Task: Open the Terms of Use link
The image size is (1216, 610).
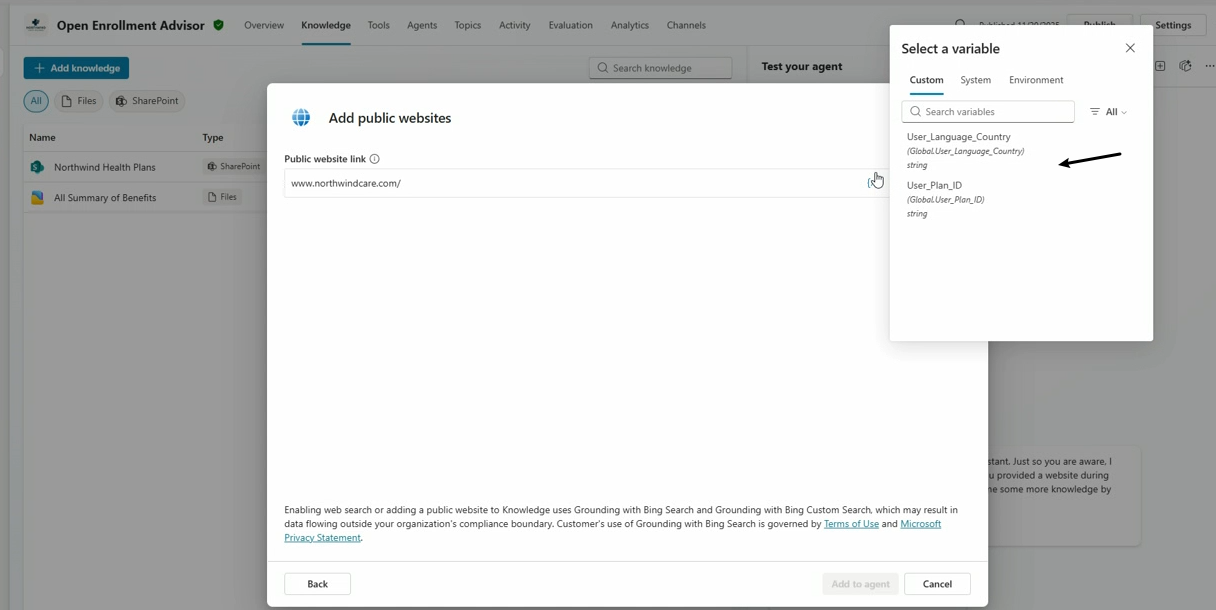Action: coord(851,524)
